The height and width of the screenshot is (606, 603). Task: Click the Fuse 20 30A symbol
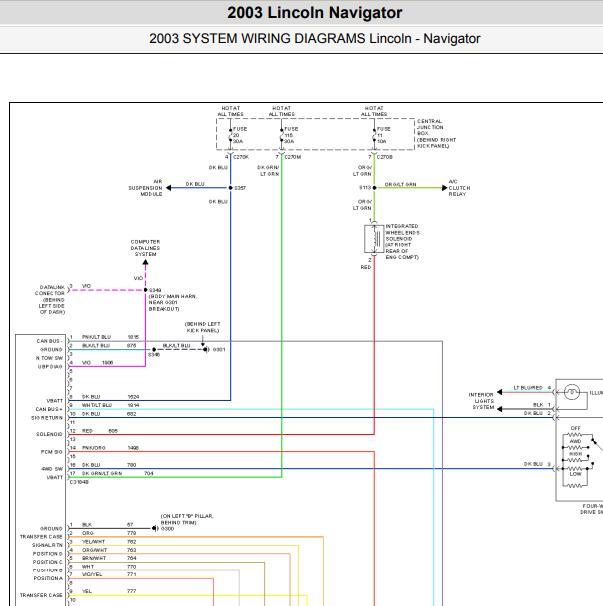click(x=231, y=135)
